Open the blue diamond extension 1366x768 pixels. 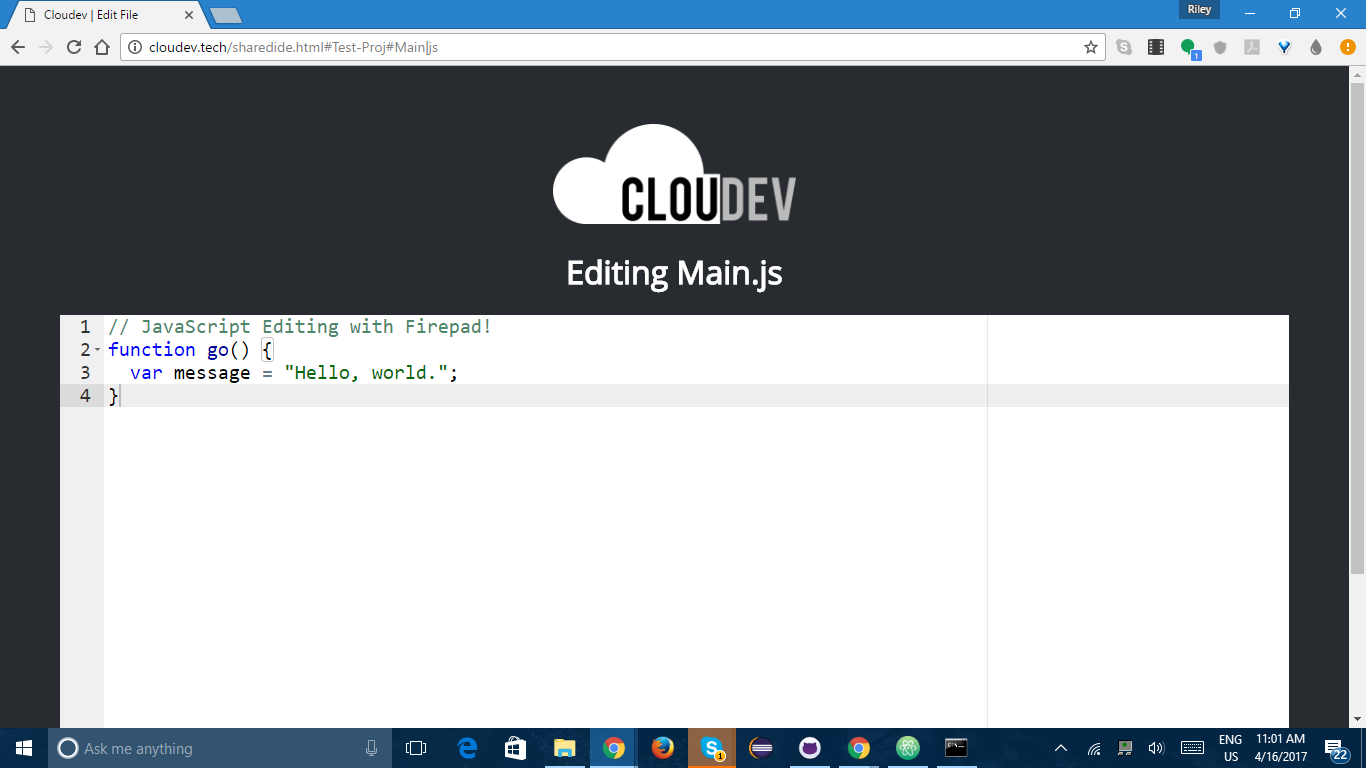(1285, 47)
